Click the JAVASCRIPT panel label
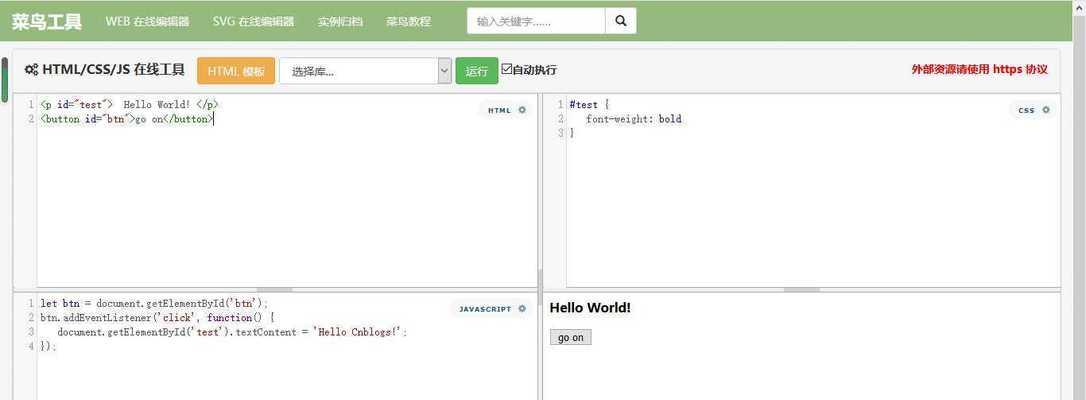 tap(485, 309)
